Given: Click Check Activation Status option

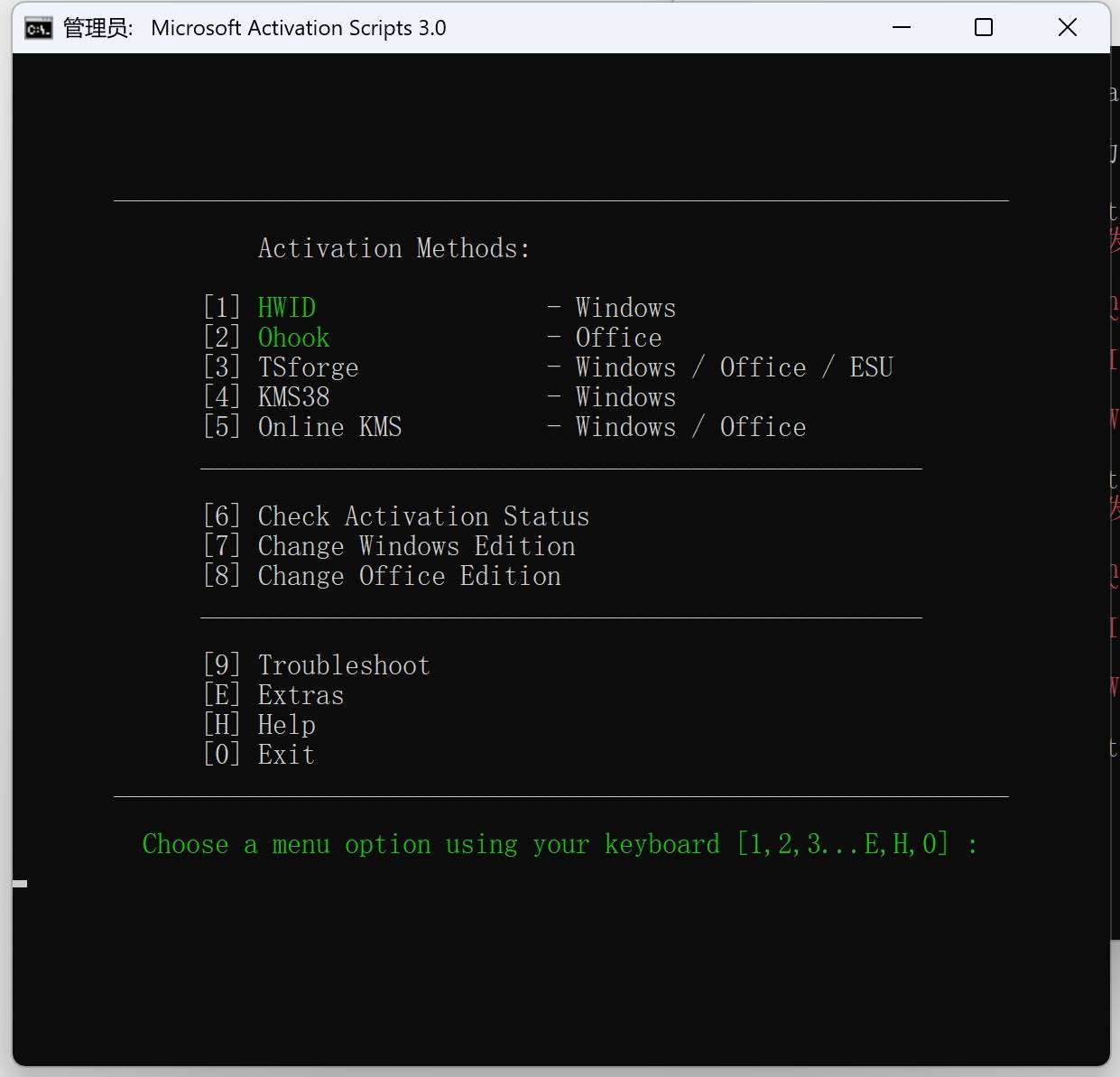Looking at the screenshot, I should click(422, 516).
